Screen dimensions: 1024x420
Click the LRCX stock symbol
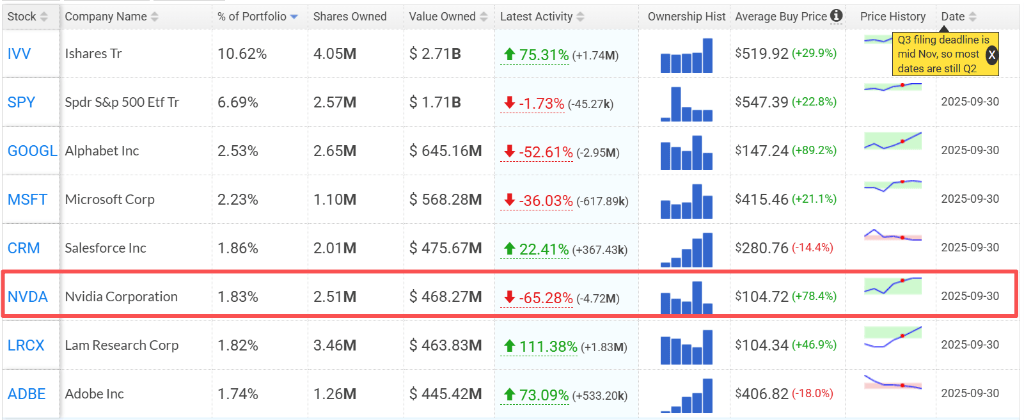tap(27, 345)
